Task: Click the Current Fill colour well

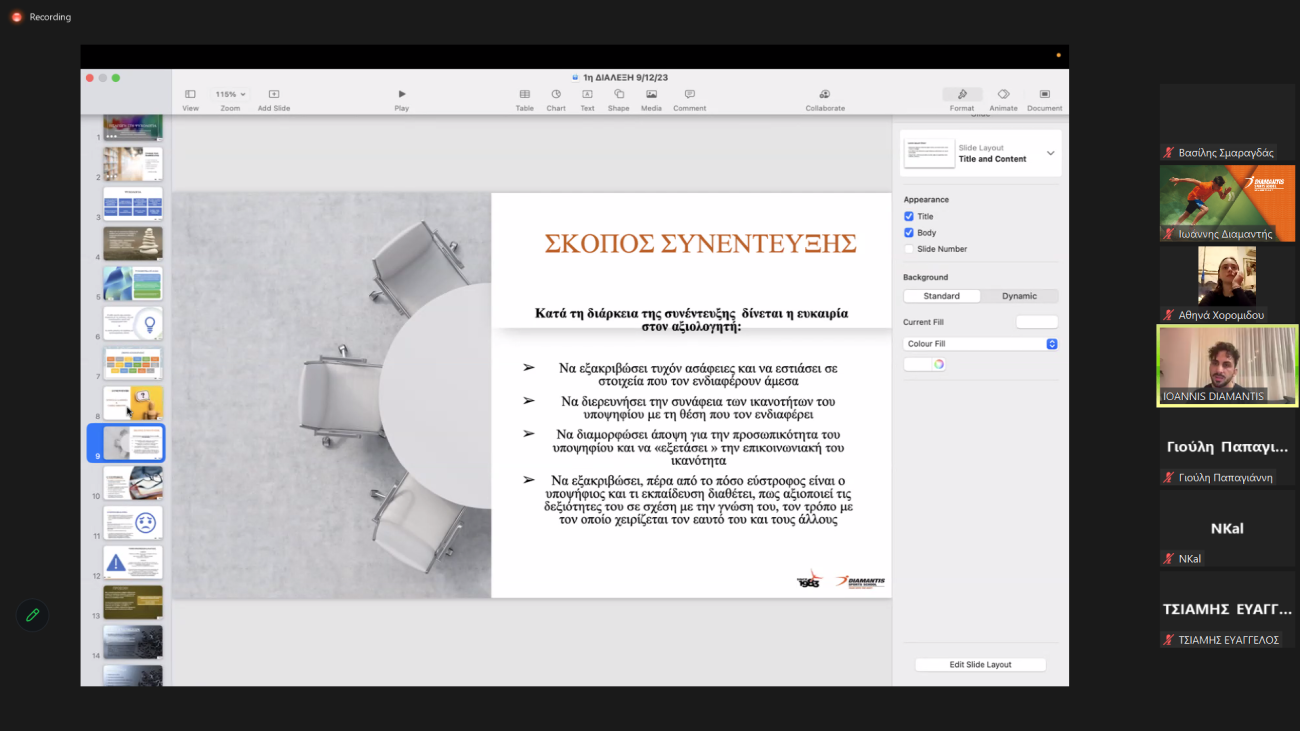Action: 1037,322
